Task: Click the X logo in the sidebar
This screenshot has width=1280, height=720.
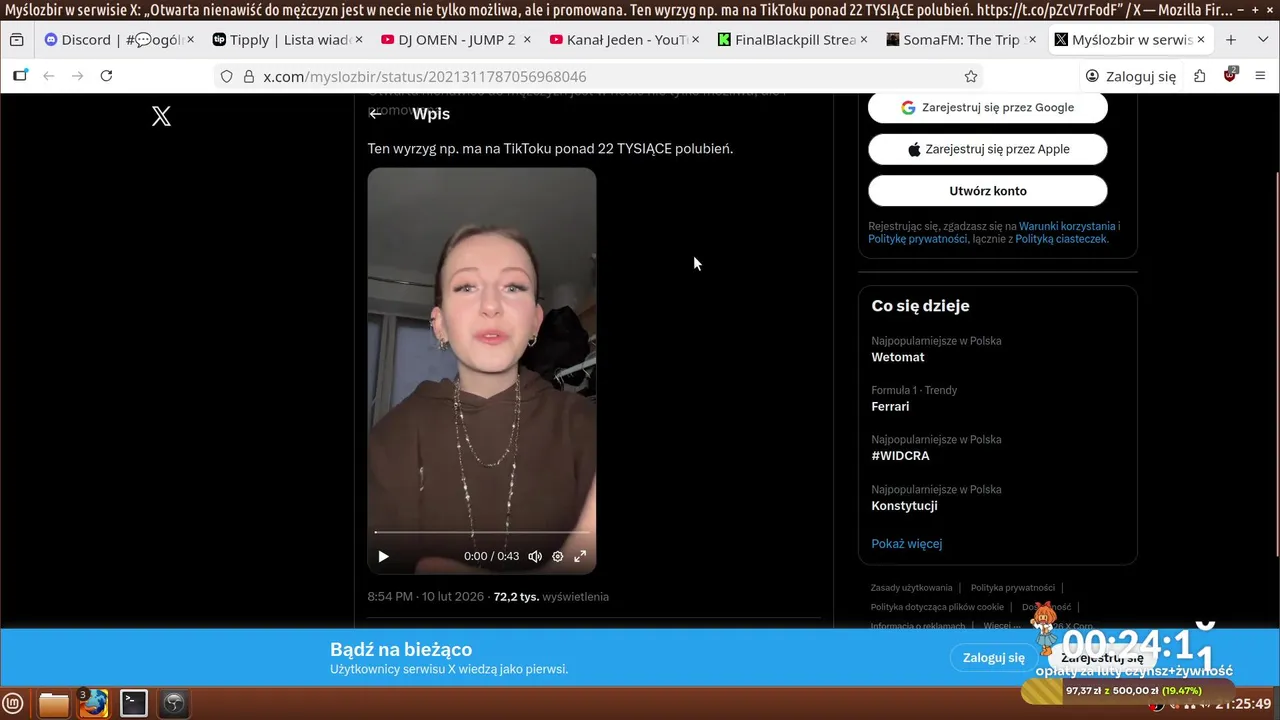Action: (161, 116)
